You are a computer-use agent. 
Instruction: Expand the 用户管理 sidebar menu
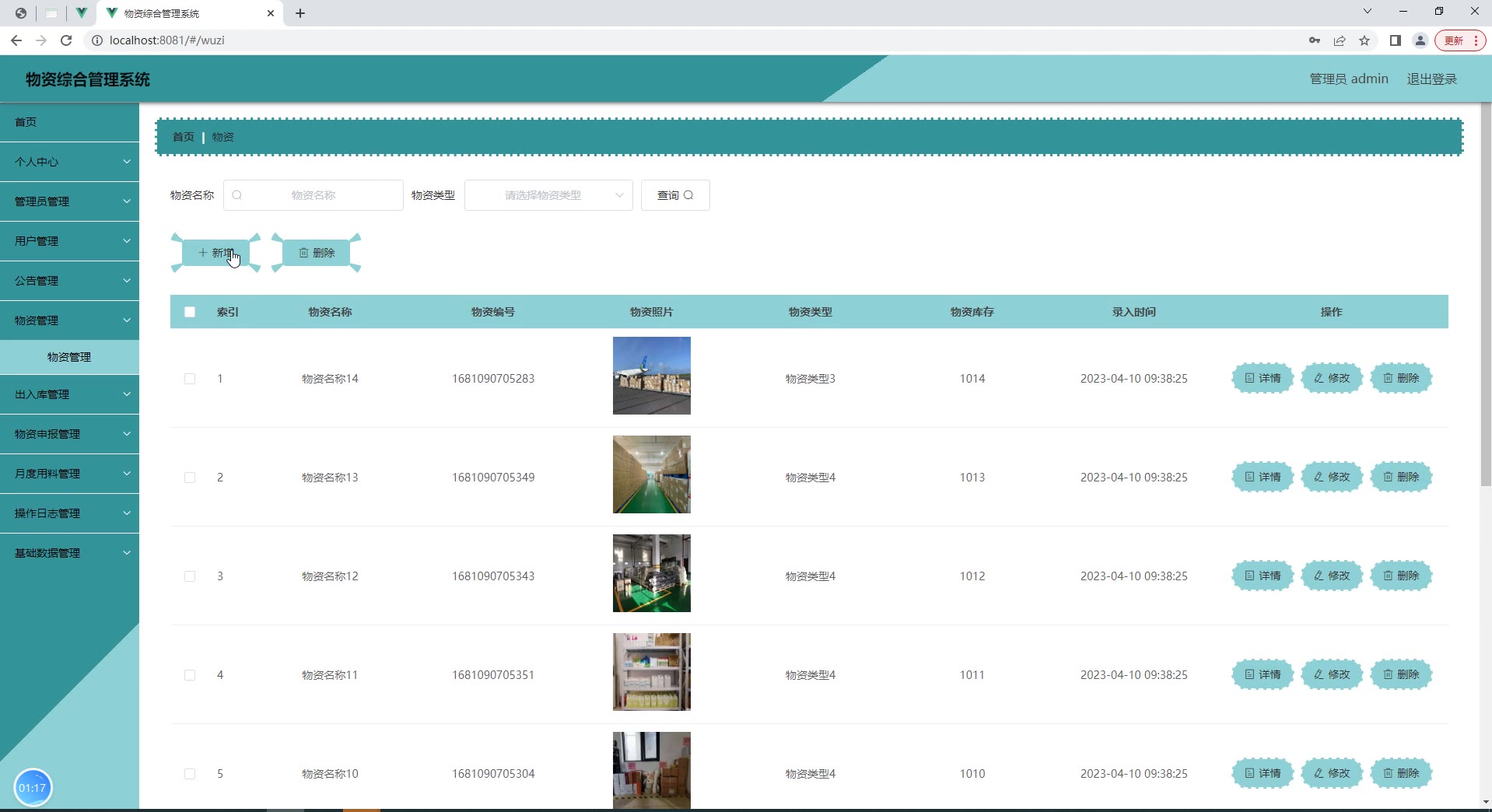click(x=69, y=241)
